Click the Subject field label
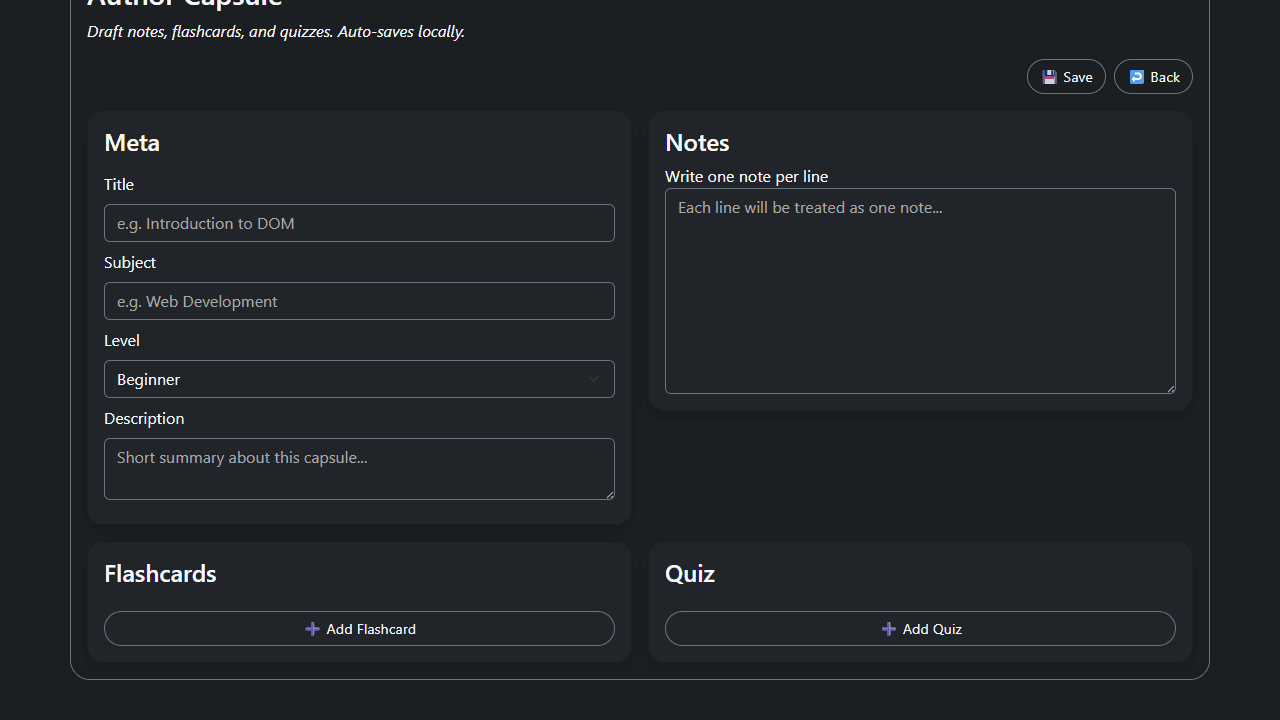 click(130, 262)
